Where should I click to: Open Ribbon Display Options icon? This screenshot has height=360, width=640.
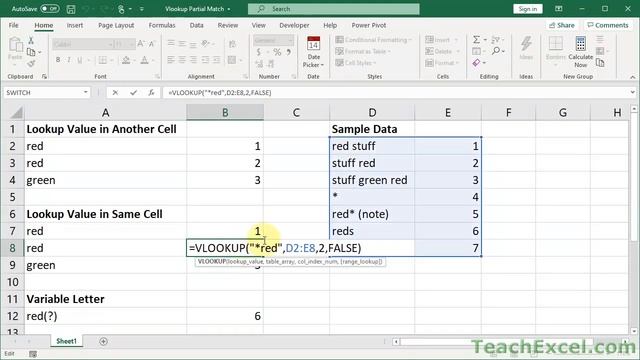(x=559, y=9)
